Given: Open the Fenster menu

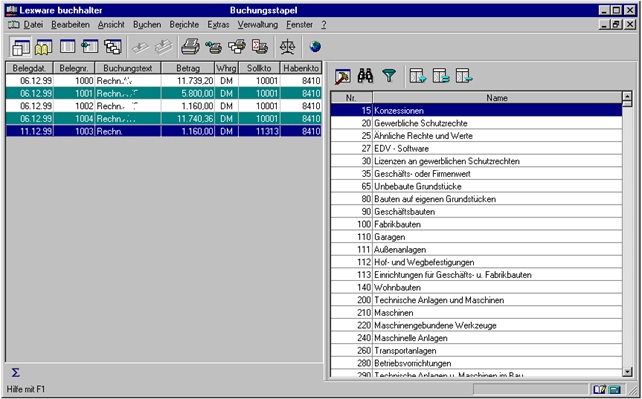Looking at the screenshot, I should click(x=299, y=25).
